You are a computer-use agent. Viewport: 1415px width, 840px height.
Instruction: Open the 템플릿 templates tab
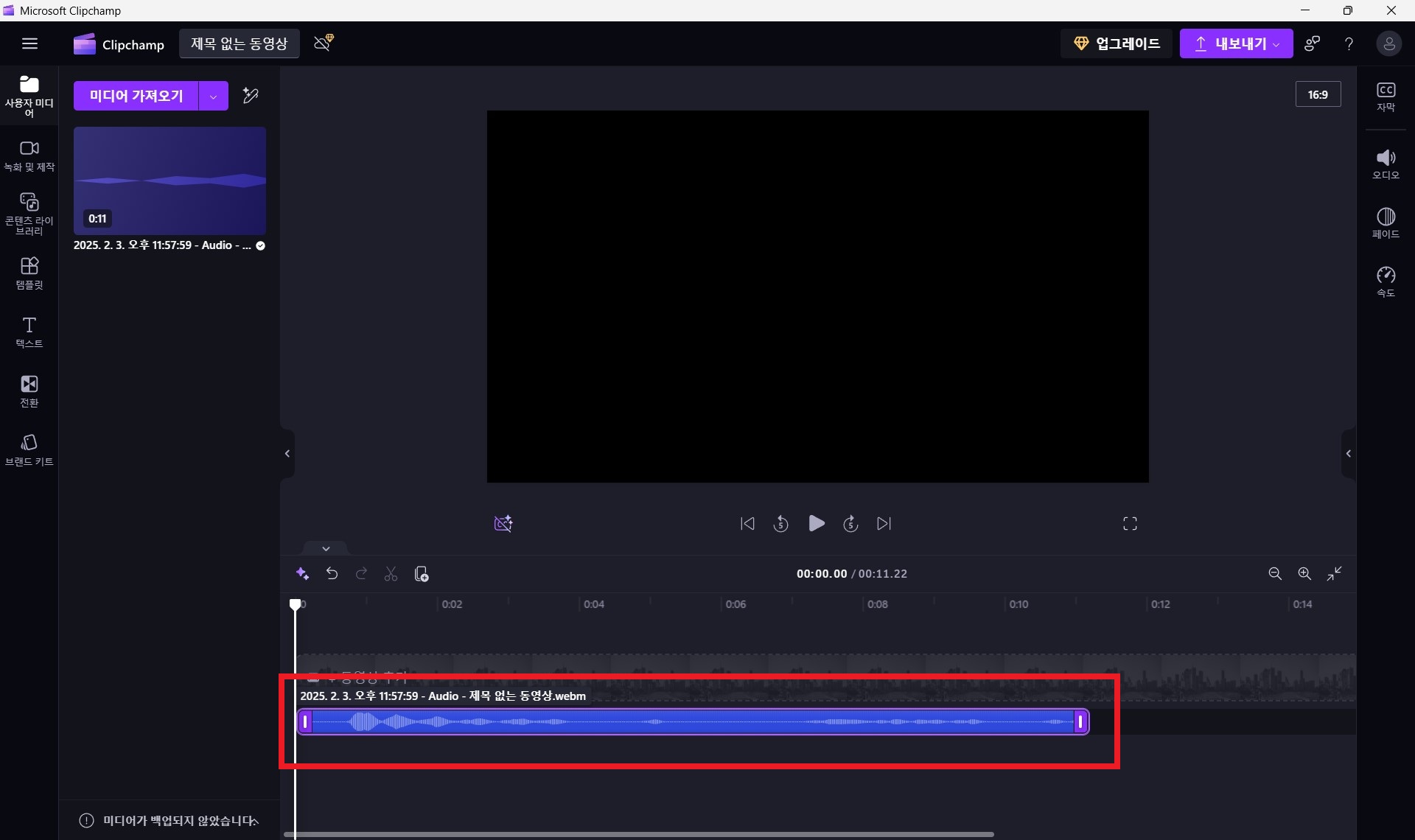(29, 273)
